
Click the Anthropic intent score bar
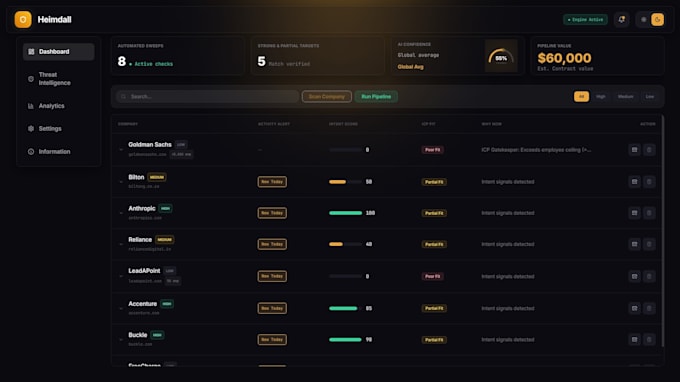345,213
